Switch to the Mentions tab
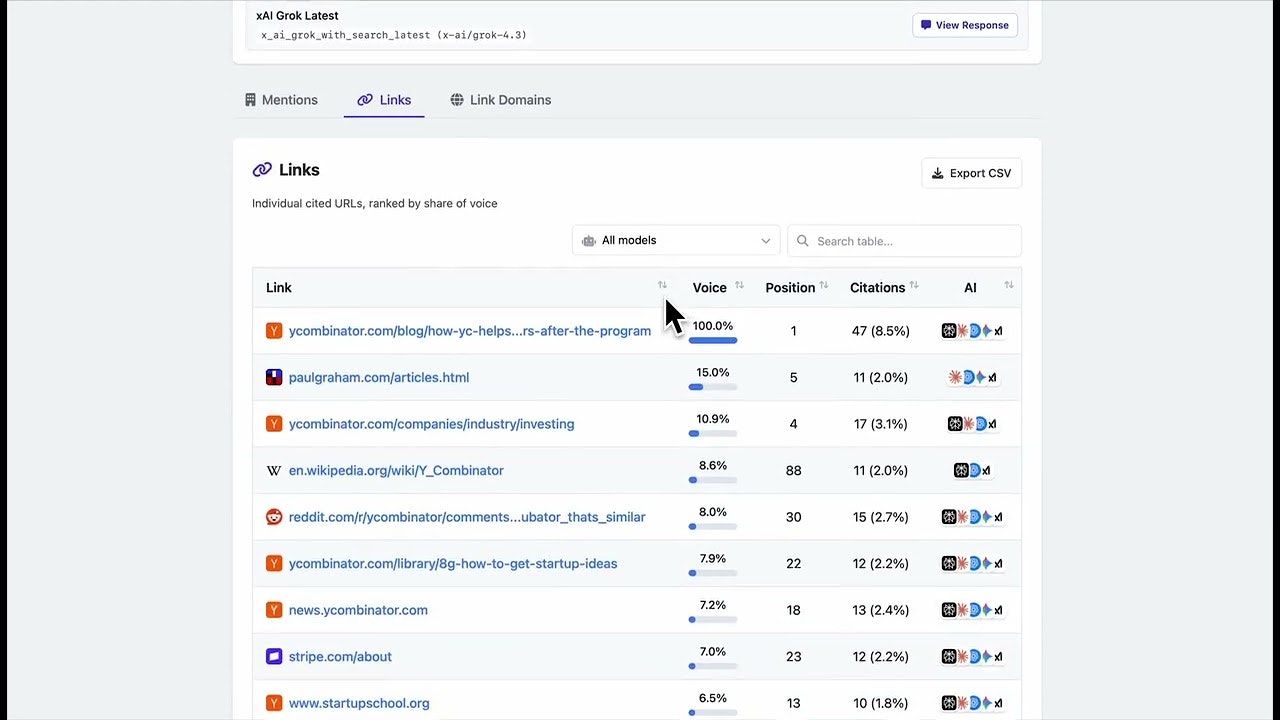This screenshot has height=720, width=1280. [x=281, y=100]
